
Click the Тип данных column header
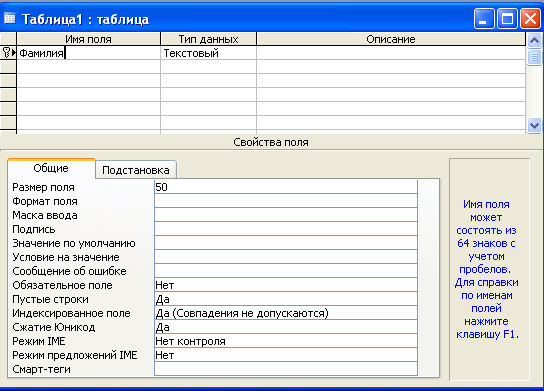(x=209, y=39)
